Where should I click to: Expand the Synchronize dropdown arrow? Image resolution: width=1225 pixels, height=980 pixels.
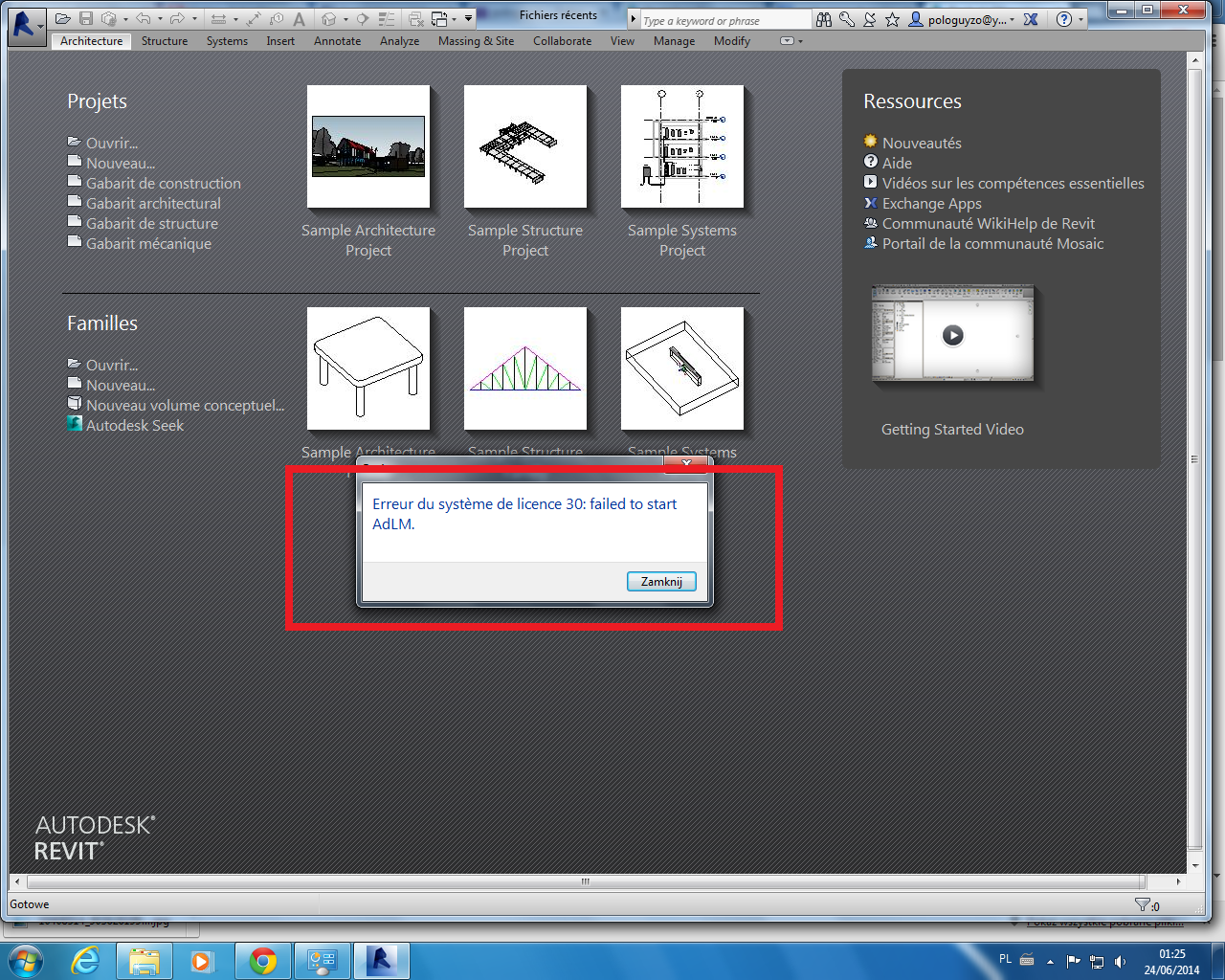(x=125, y=19)
